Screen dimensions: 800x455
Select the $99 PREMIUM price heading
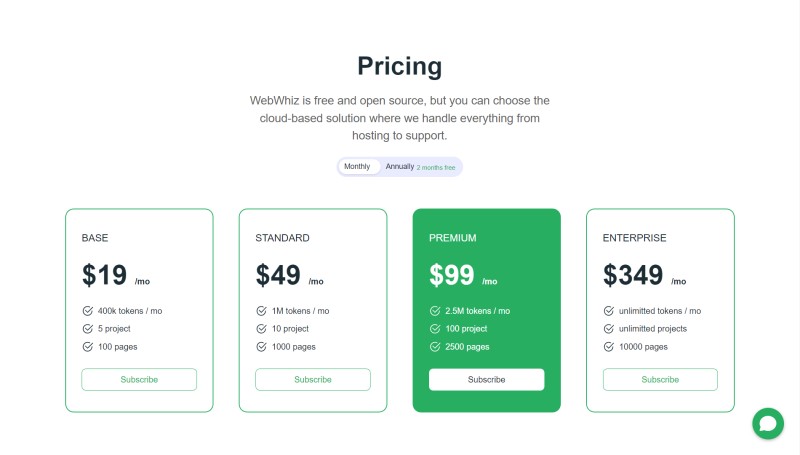point(452,275)
